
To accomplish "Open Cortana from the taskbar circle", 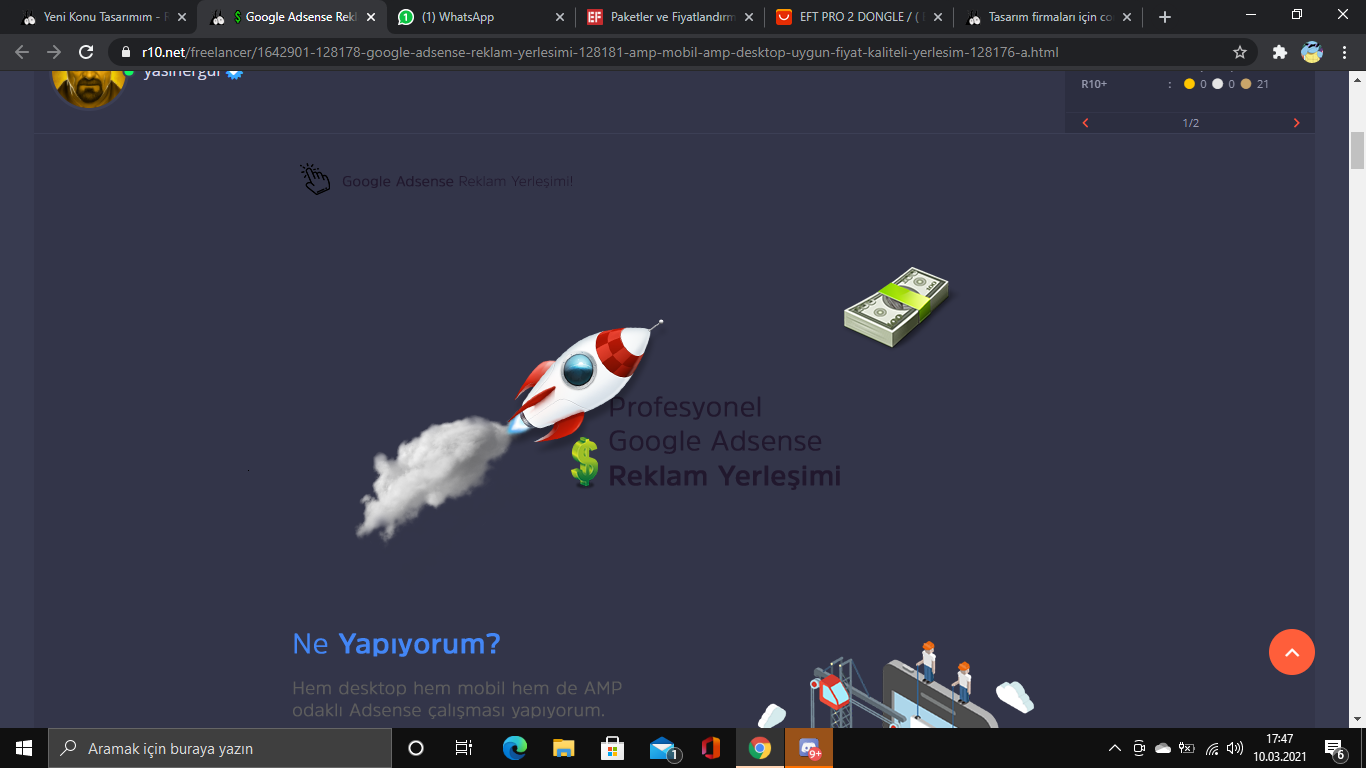I will [x=416, y=748].
